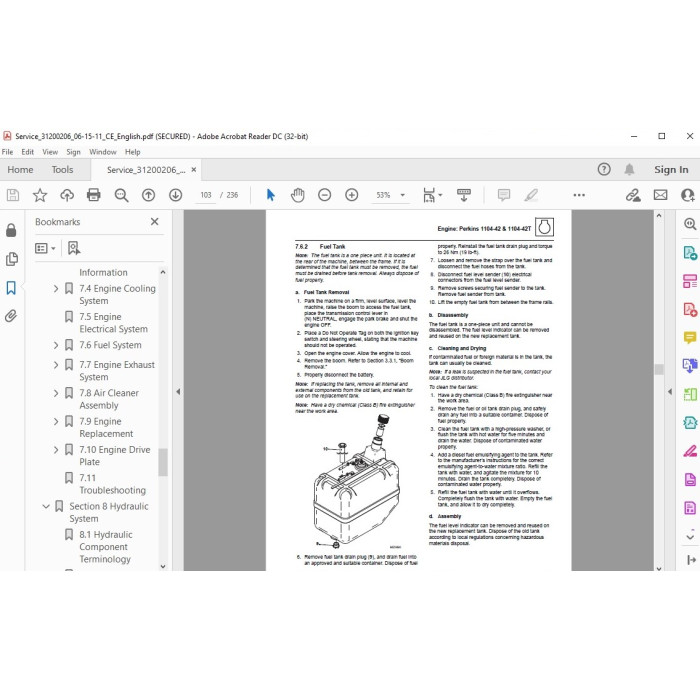700x700 pixels.
Task: Open Comment tool in right pane
Action: click(690, 338)
